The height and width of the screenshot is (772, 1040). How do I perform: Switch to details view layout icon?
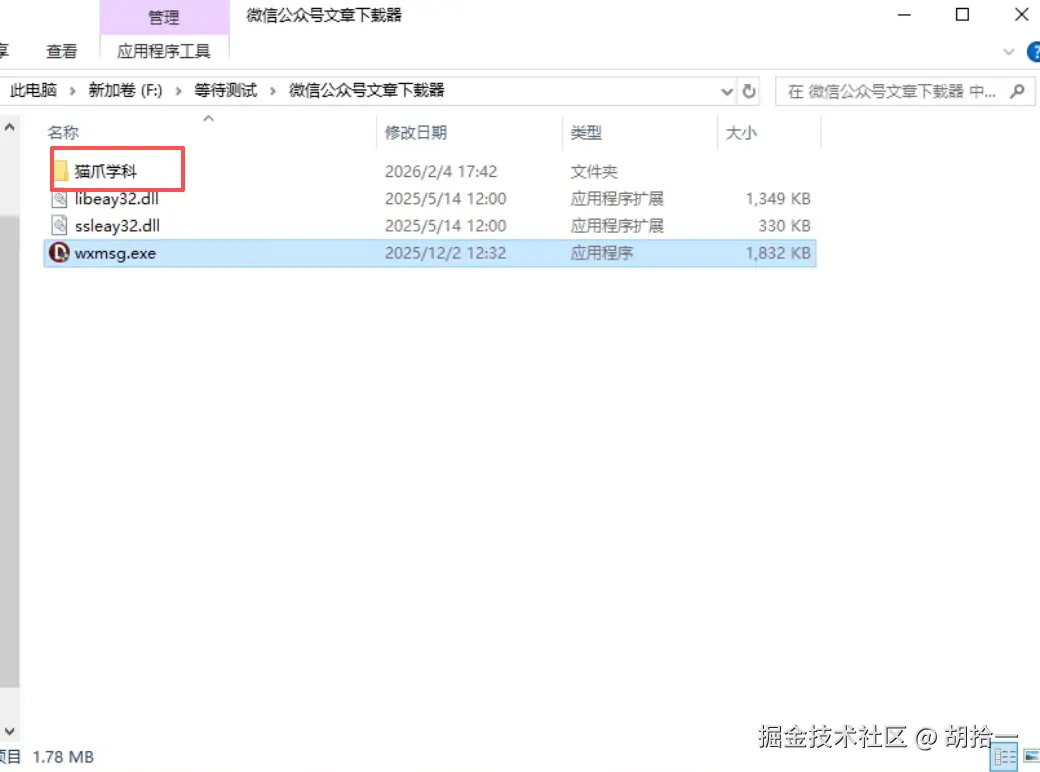[1004, 757]
